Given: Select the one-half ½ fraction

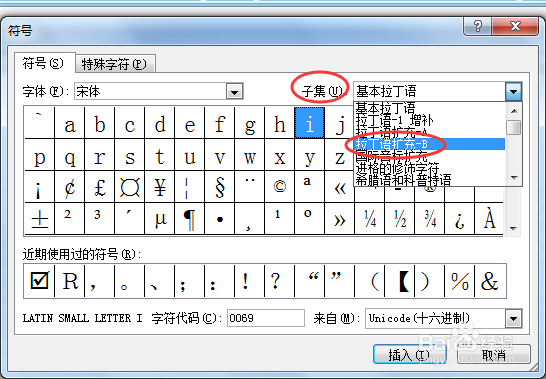Looking at the screenshot, I should pyautogui.click(x=400, y=219).
